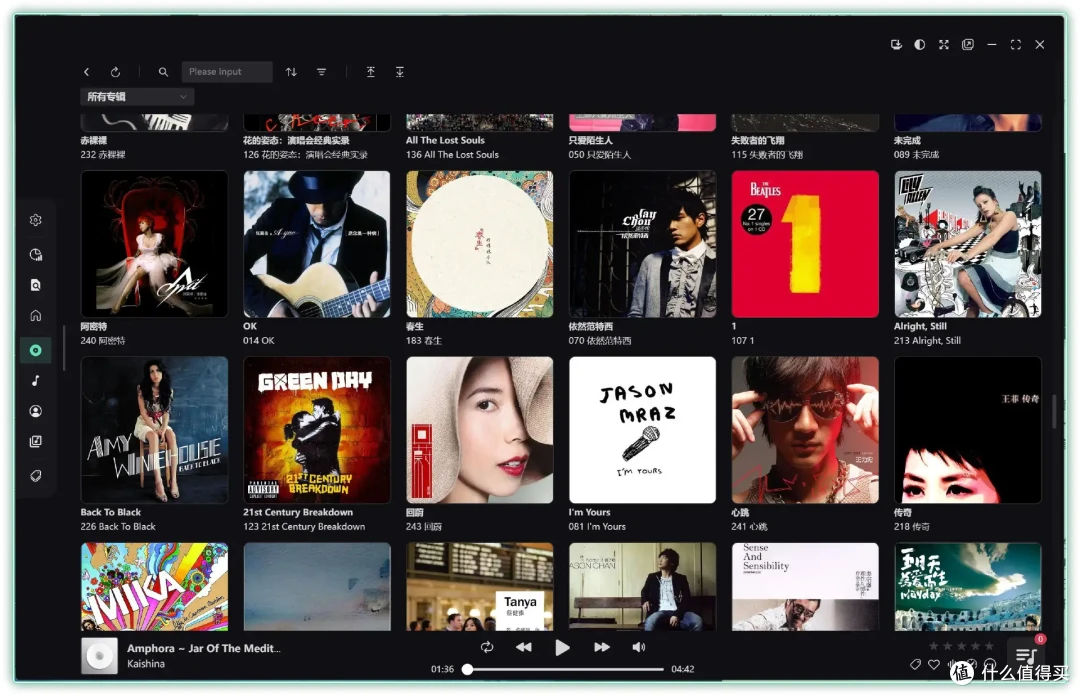The height and width of the screenshot is (696, 1080).
Task: Skip to next track
Action: click(601, 647)
